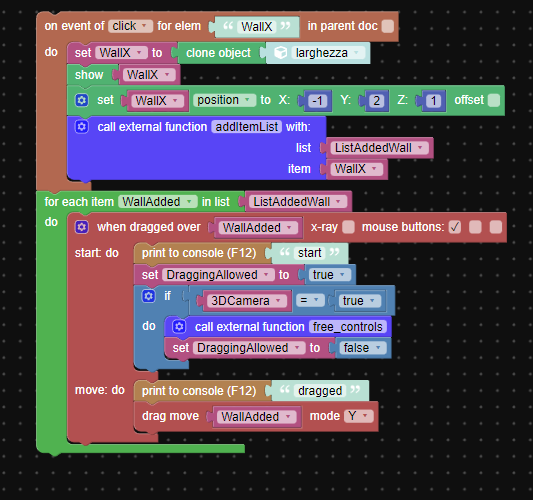Open gear settings on set position block
Viewport: 533px width, 500px height.
click(82, 100)
